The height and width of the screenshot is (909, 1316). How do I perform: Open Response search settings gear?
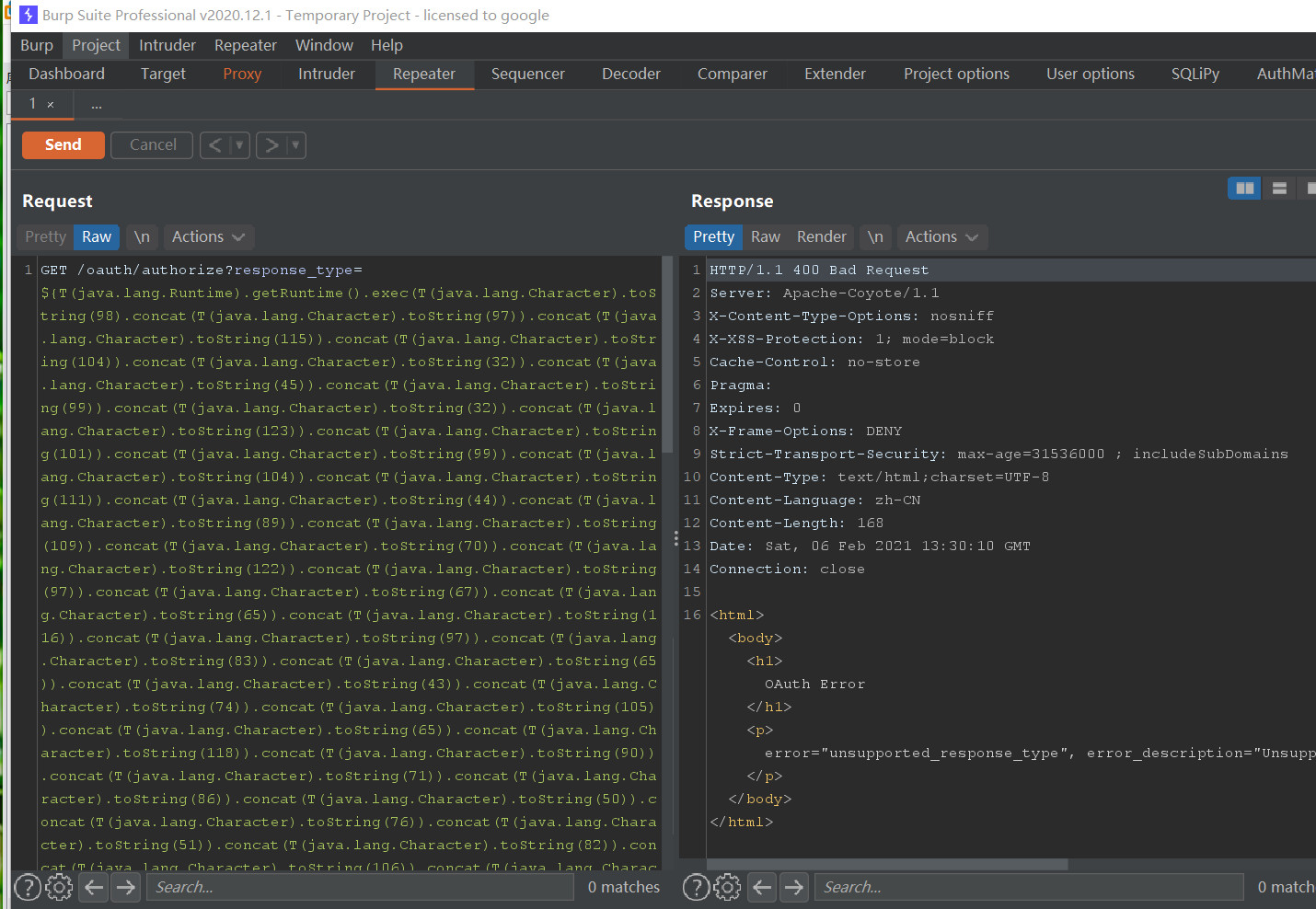(727, 887)
